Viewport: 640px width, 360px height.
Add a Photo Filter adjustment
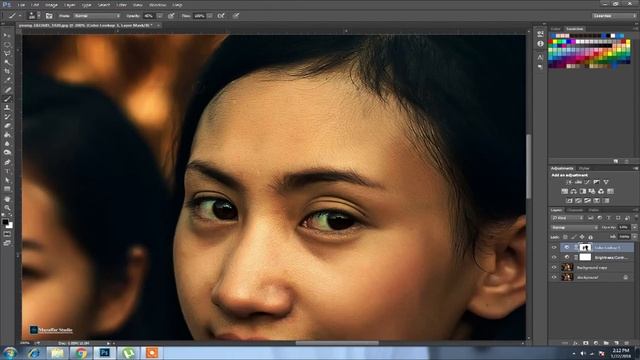click(x=592, y=191)
